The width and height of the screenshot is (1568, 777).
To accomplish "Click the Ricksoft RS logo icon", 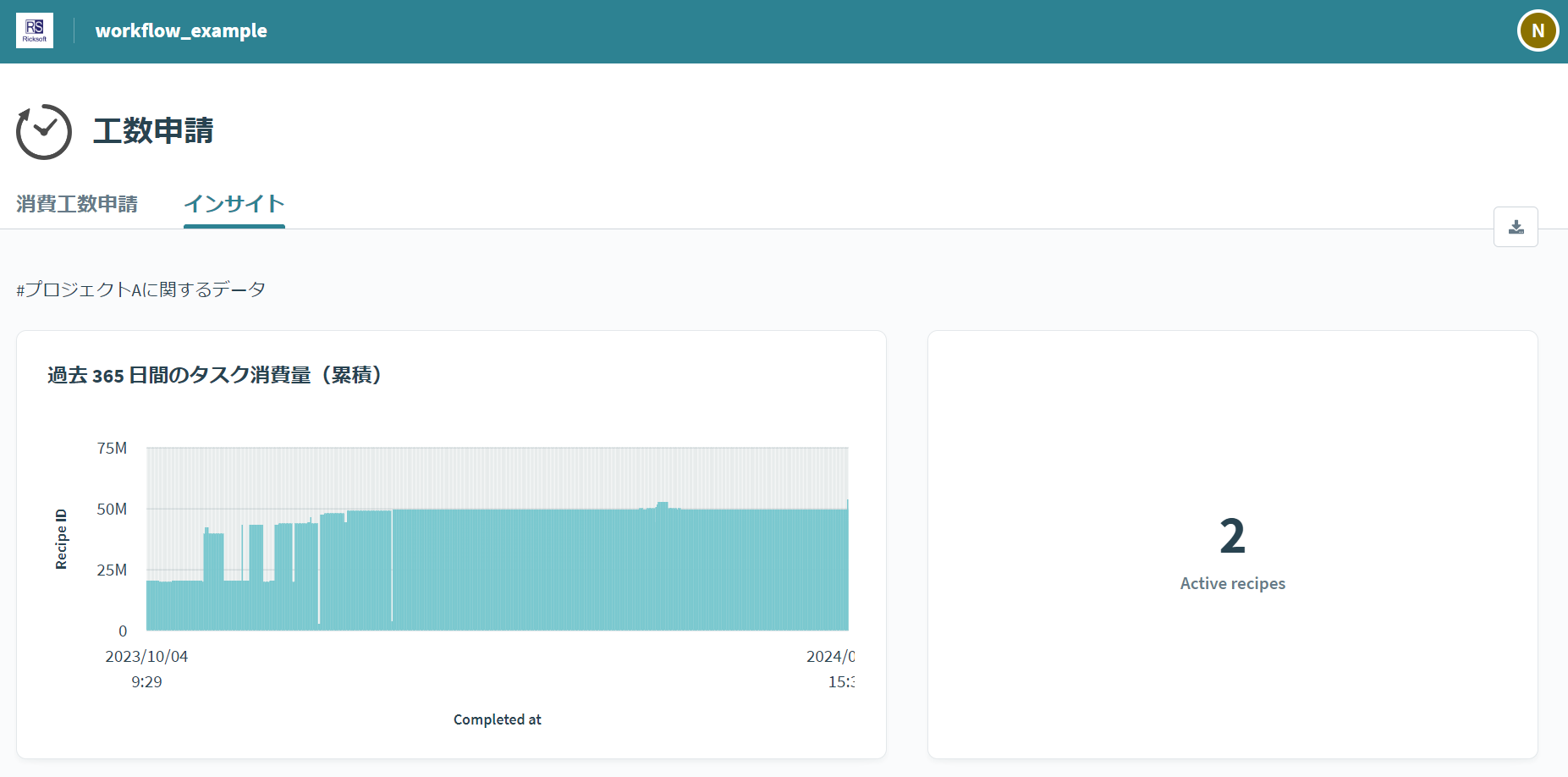I will (x=35, y=30).
